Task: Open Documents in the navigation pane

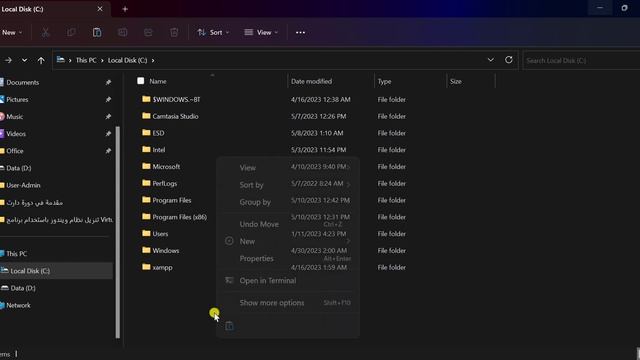Action: pos(22,82)
